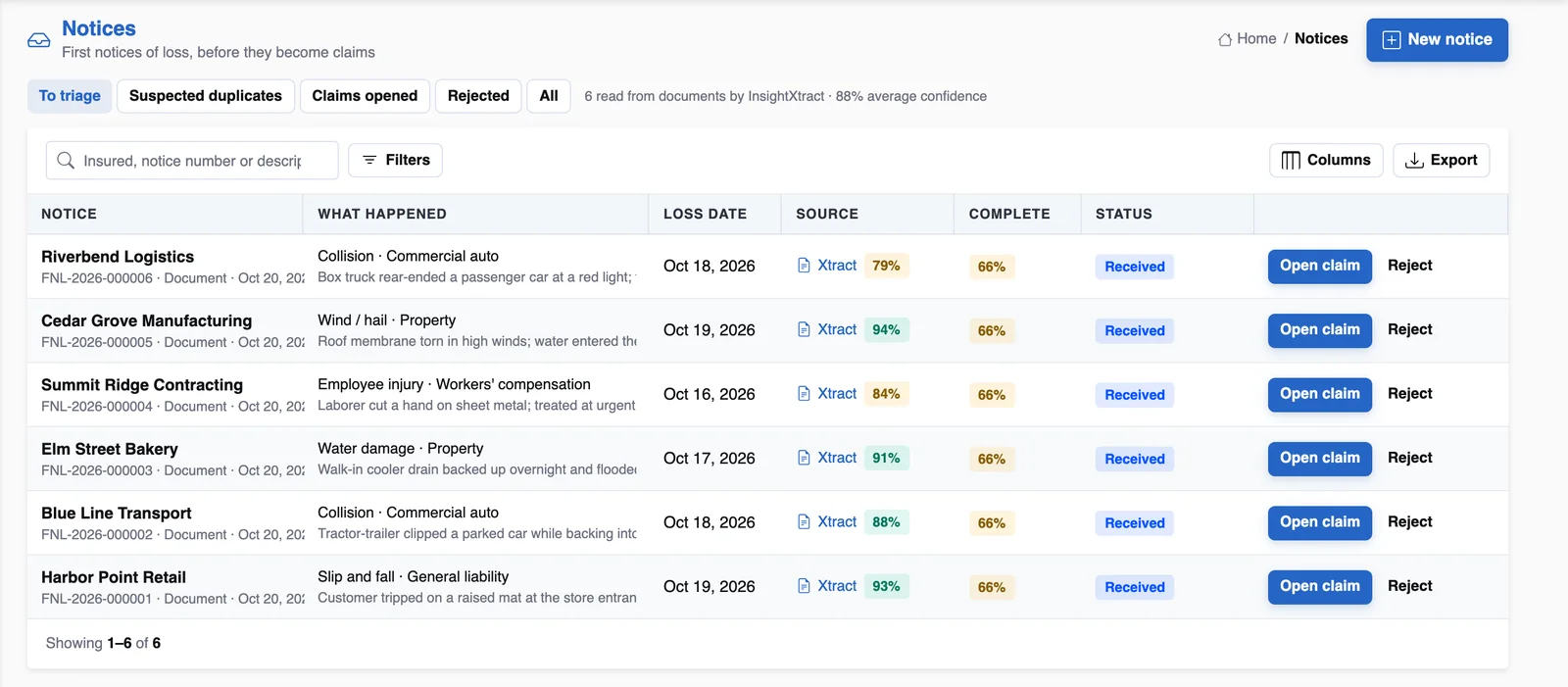
Task: Open Harbor Point Retail Xtract document icon
Action: point(804,586)
